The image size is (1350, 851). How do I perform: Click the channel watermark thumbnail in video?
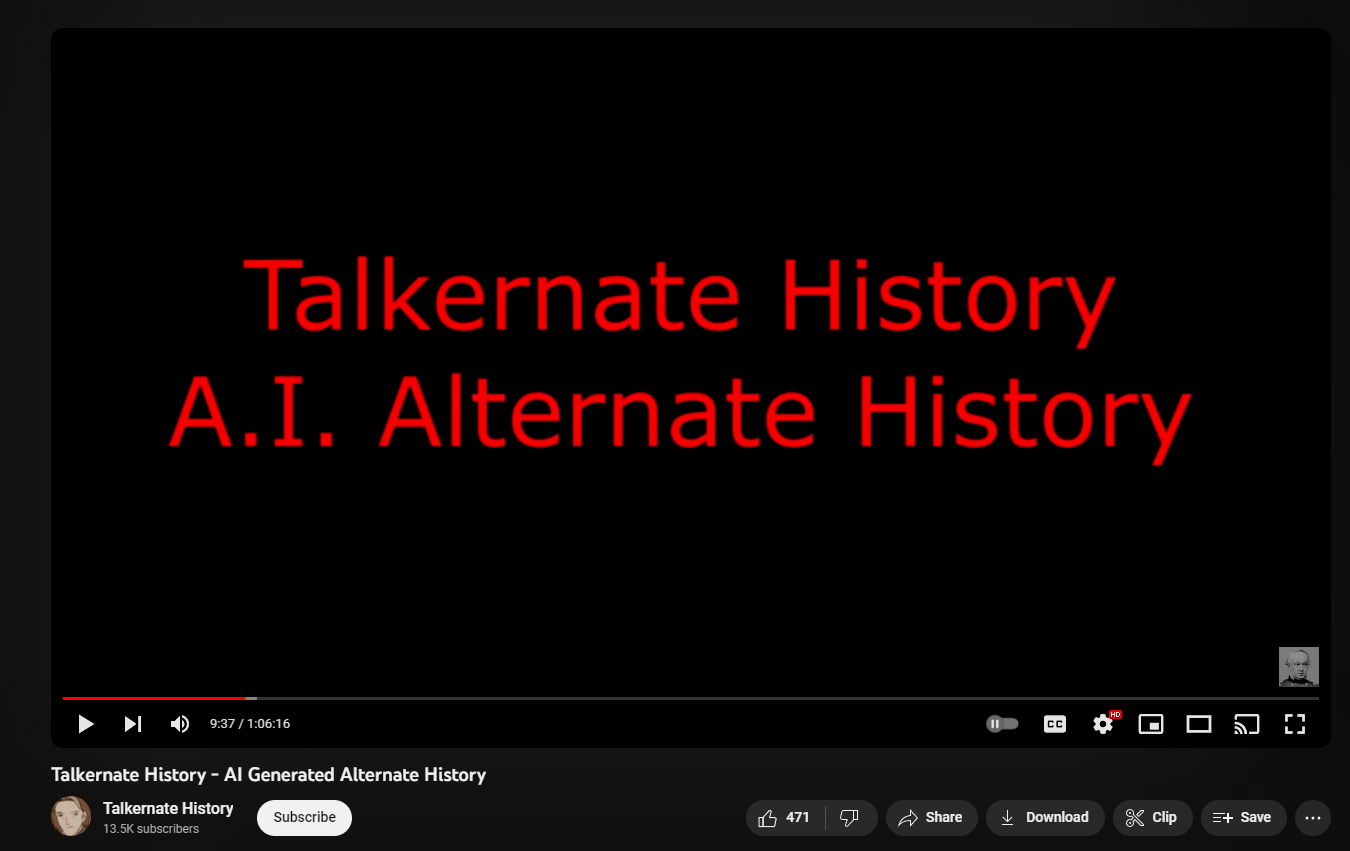[1299, 667]
